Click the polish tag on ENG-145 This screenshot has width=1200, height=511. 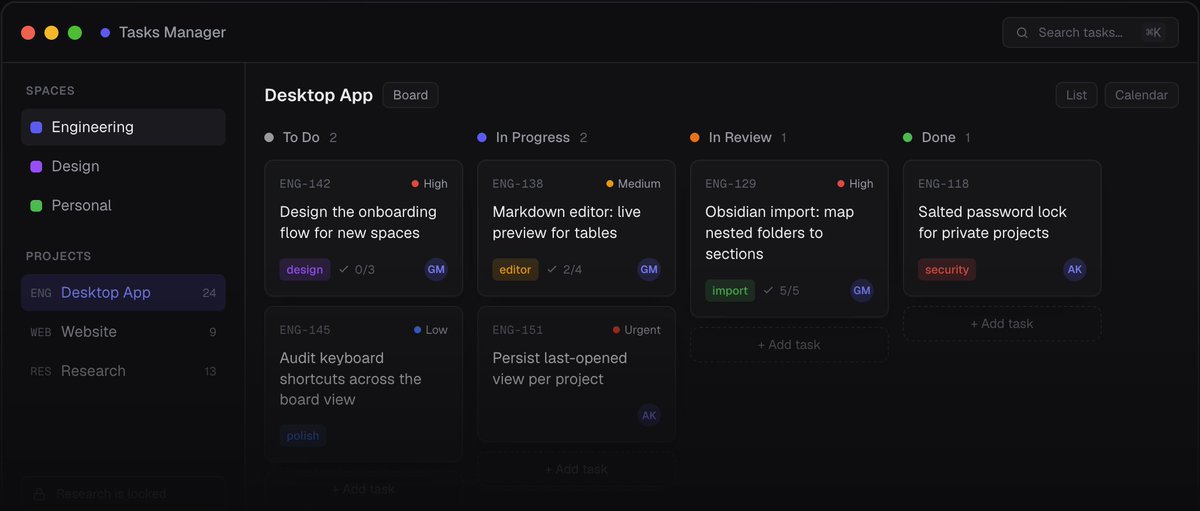(303, 436)
